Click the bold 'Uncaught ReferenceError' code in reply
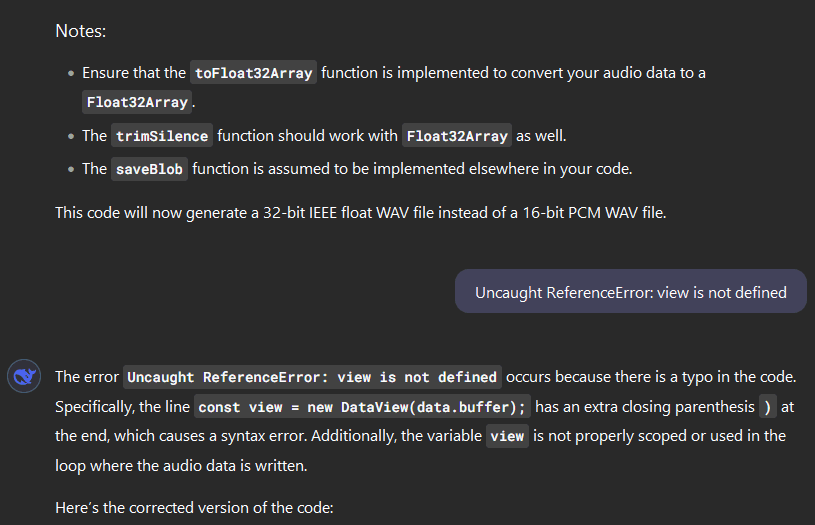The width and height of the screenshot is (815, 525). (312, 377)
